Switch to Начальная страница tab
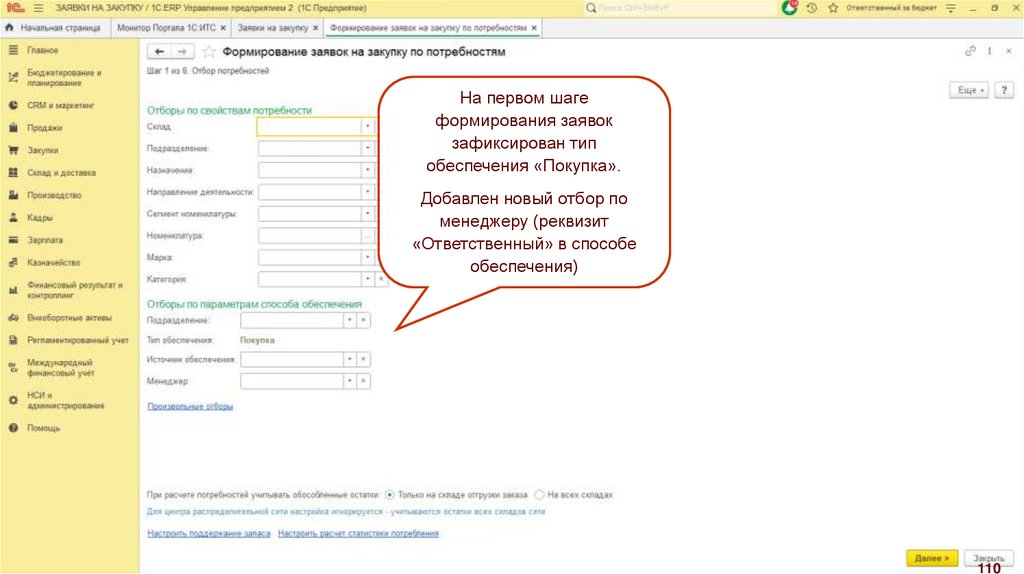Image resolution: width=1024 pixels, height=574 pixels. 55,28
